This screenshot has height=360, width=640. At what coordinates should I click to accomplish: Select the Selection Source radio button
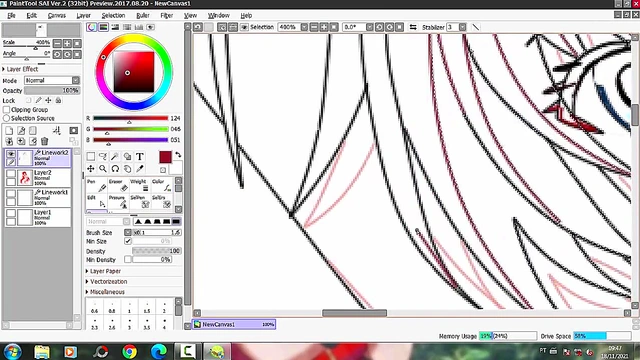7,118
